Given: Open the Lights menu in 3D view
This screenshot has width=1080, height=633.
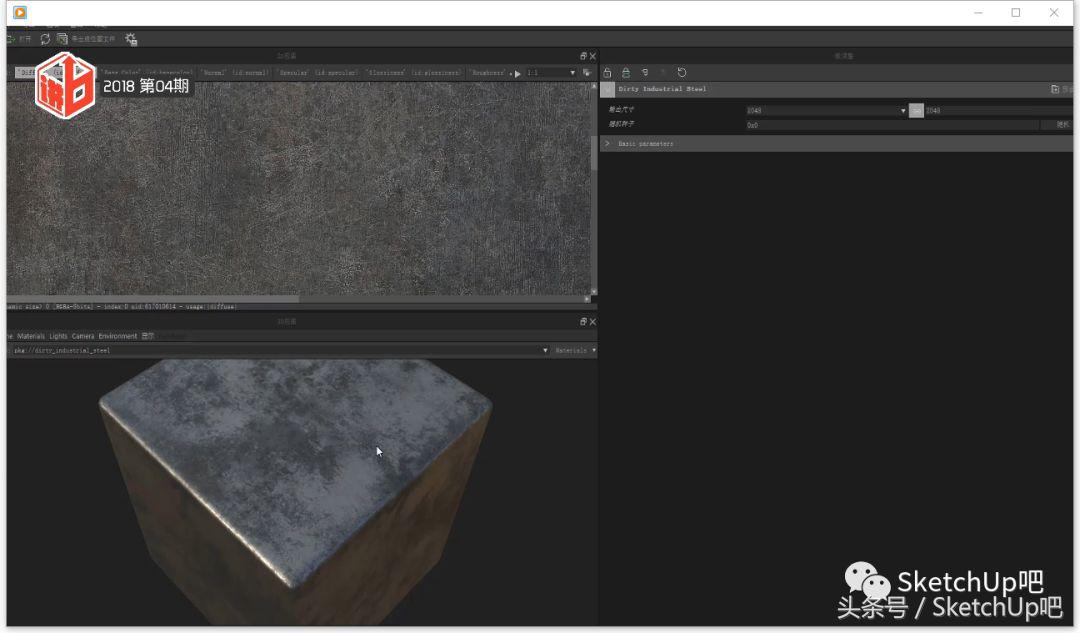Looking at the screenshot, I should click(x=58, y=336).
